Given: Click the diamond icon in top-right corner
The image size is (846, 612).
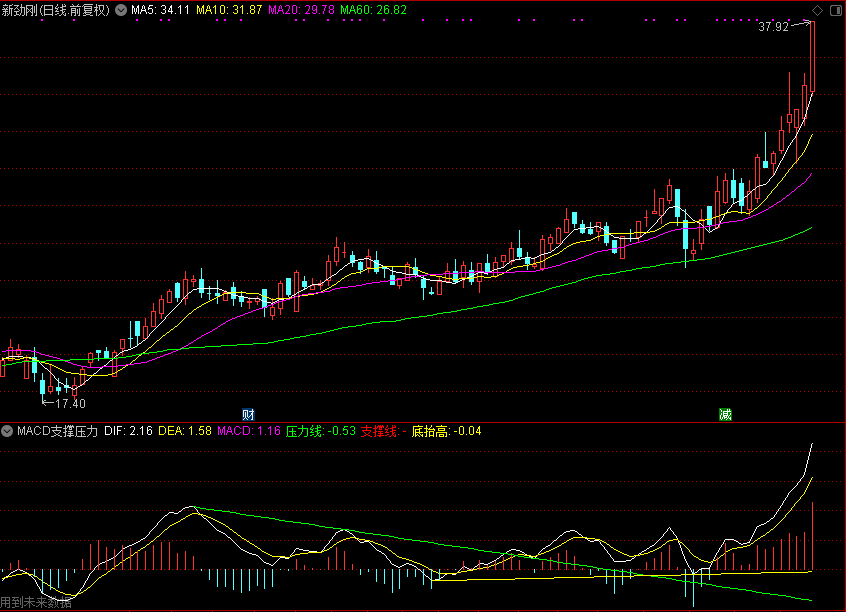Looking at the screenshot, I should (819, 10).
